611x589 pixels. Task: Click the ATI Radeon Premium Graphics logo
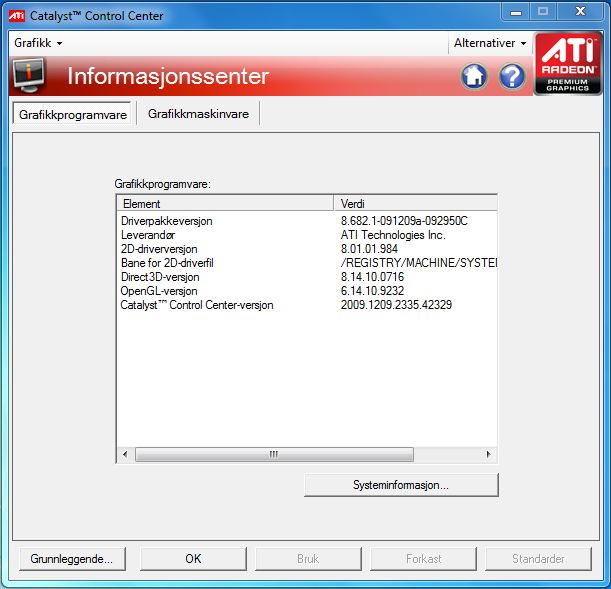tap(567, 63)
